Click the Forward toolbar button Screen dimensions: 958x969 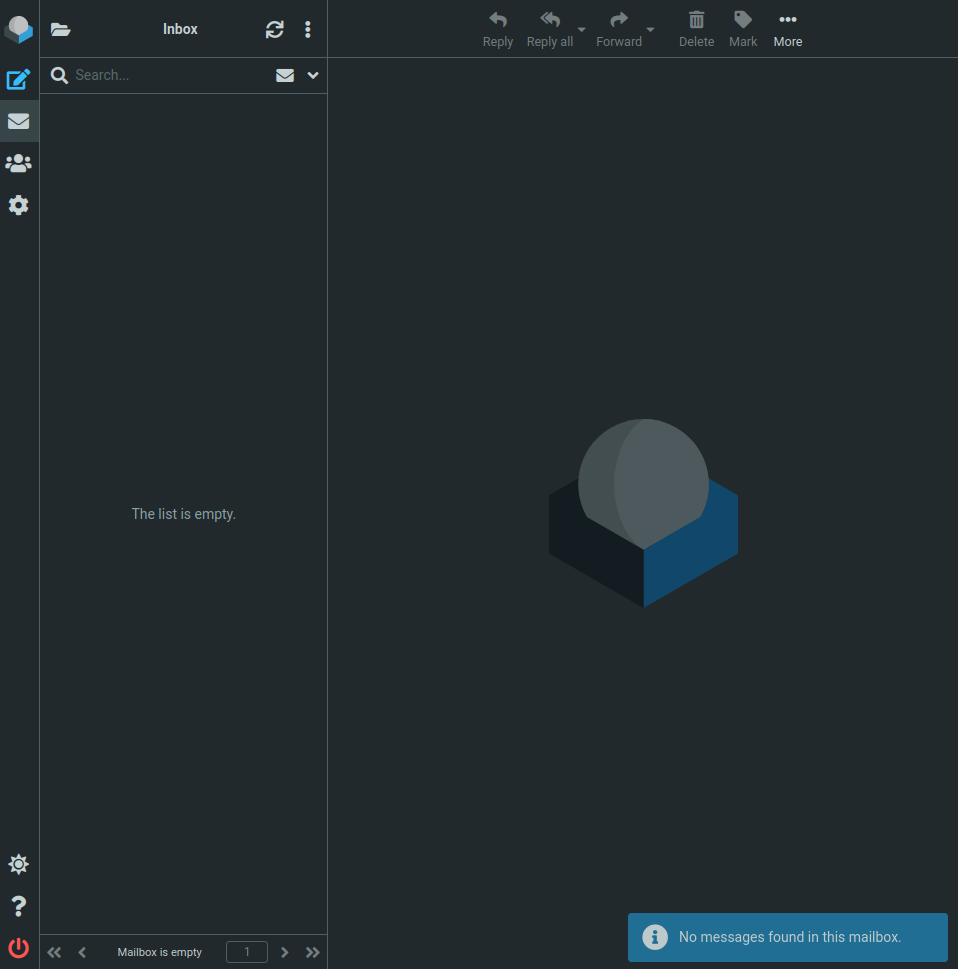click(x=619, y=29)
